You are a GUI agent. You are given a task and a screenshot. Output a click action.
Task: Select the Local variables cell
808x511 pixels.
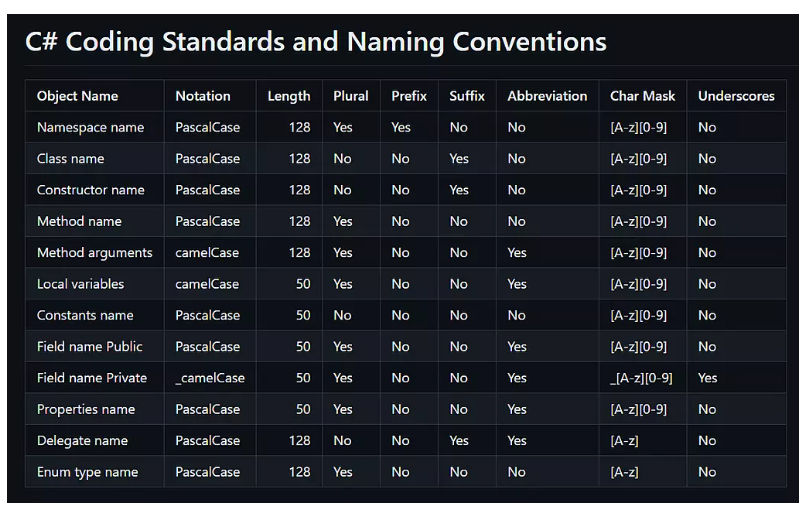[x=80, y=284]
